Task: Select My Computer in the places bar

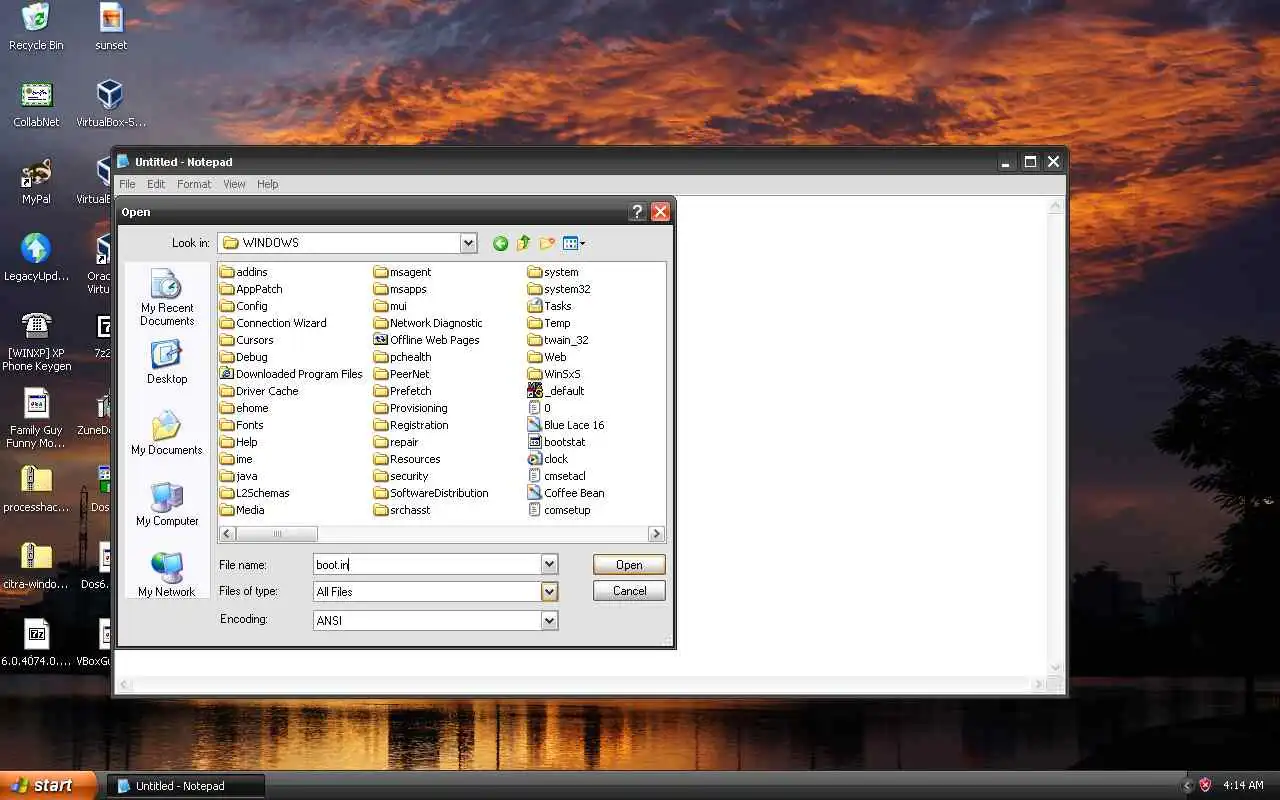Action: [167, 504]
